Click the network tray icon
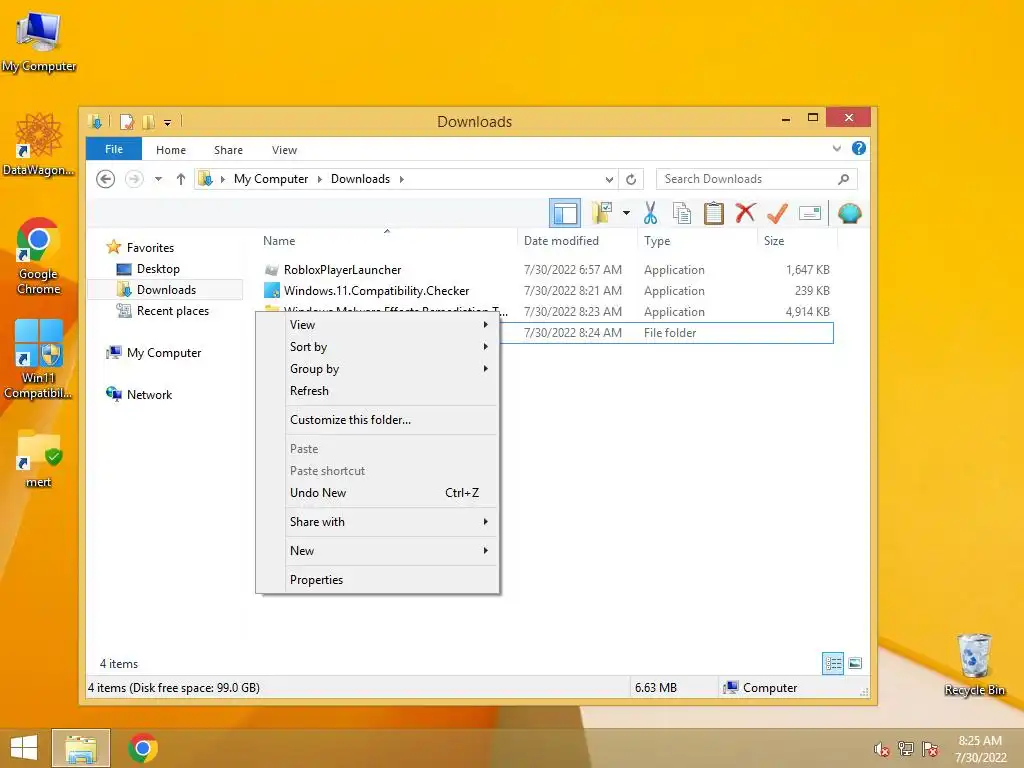The image size is (1024, 768). [906, 749]
